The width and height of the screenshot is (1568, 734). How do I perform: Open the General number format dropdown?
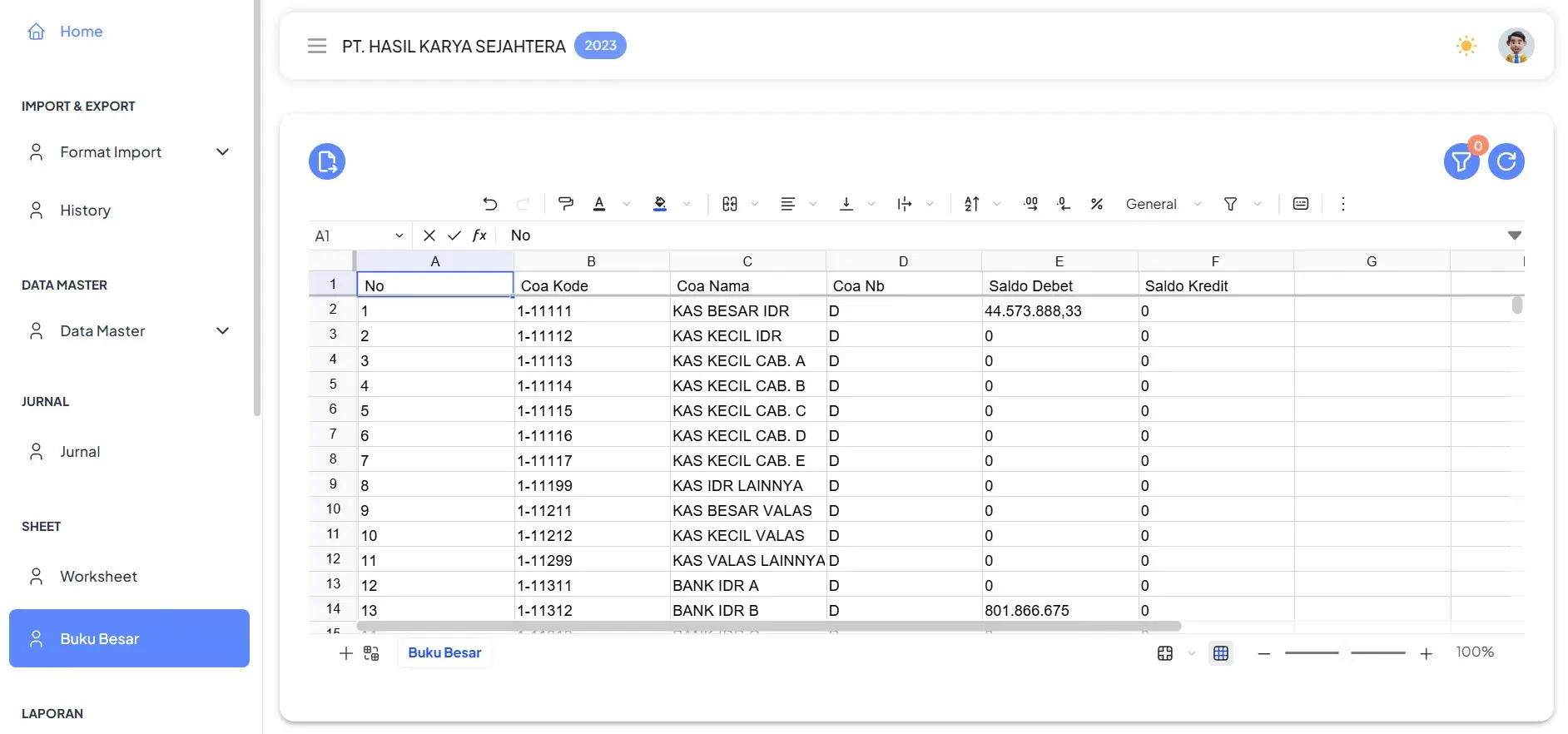point(1164,204)
